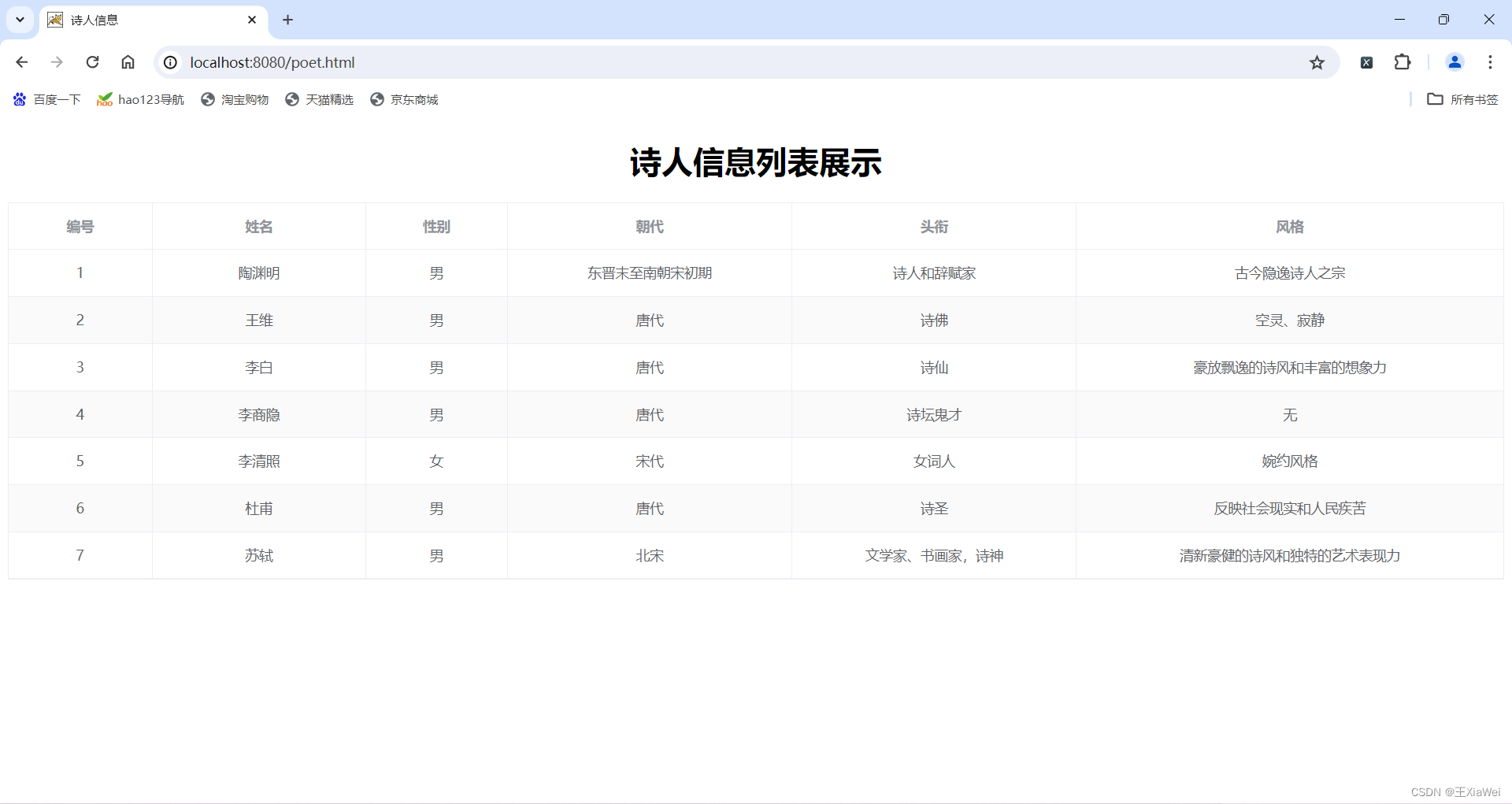Go back to the previous page

[21, 62]
